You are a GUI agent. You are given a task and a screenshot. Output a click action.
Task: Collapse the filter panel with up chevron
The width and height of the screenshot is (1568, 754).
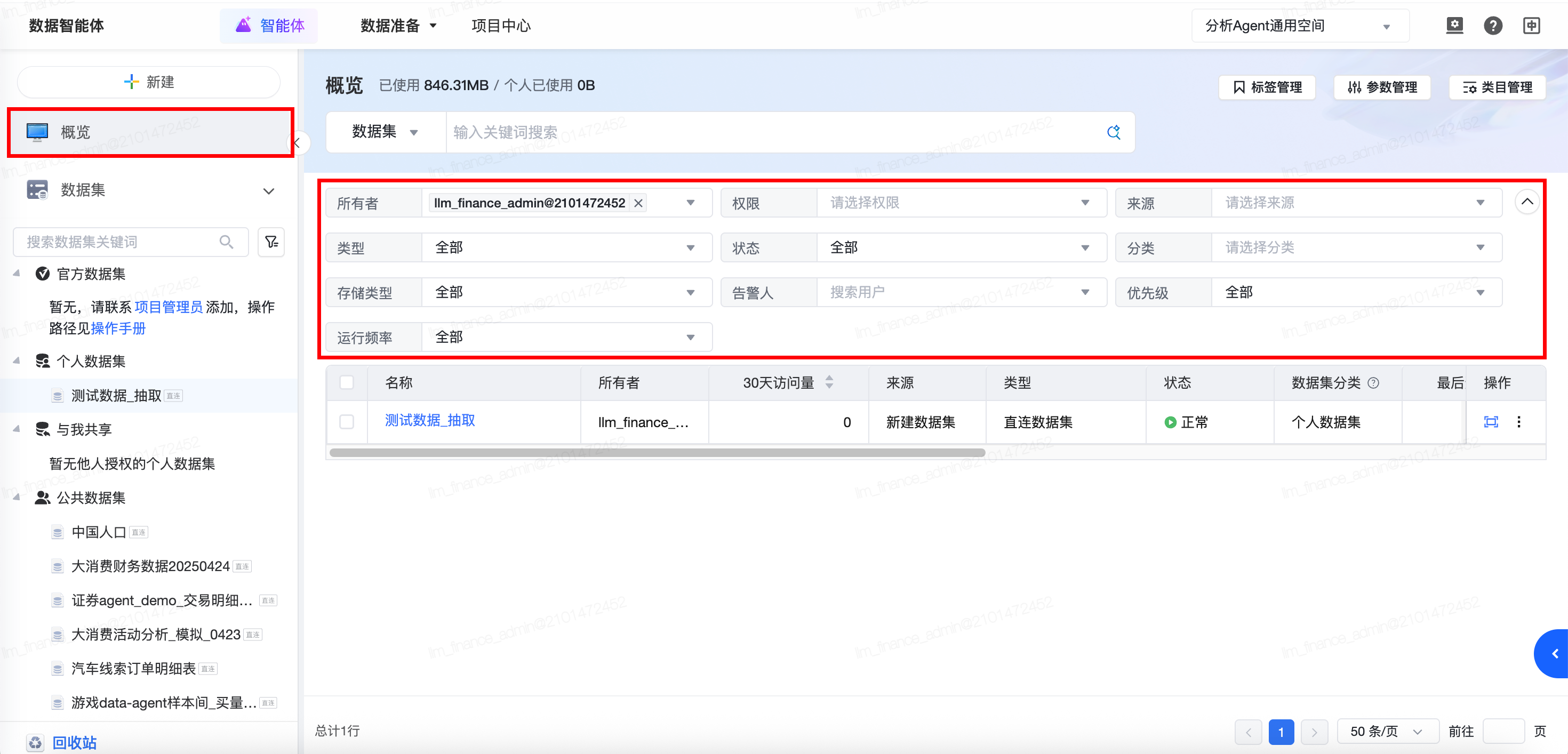1527,202
